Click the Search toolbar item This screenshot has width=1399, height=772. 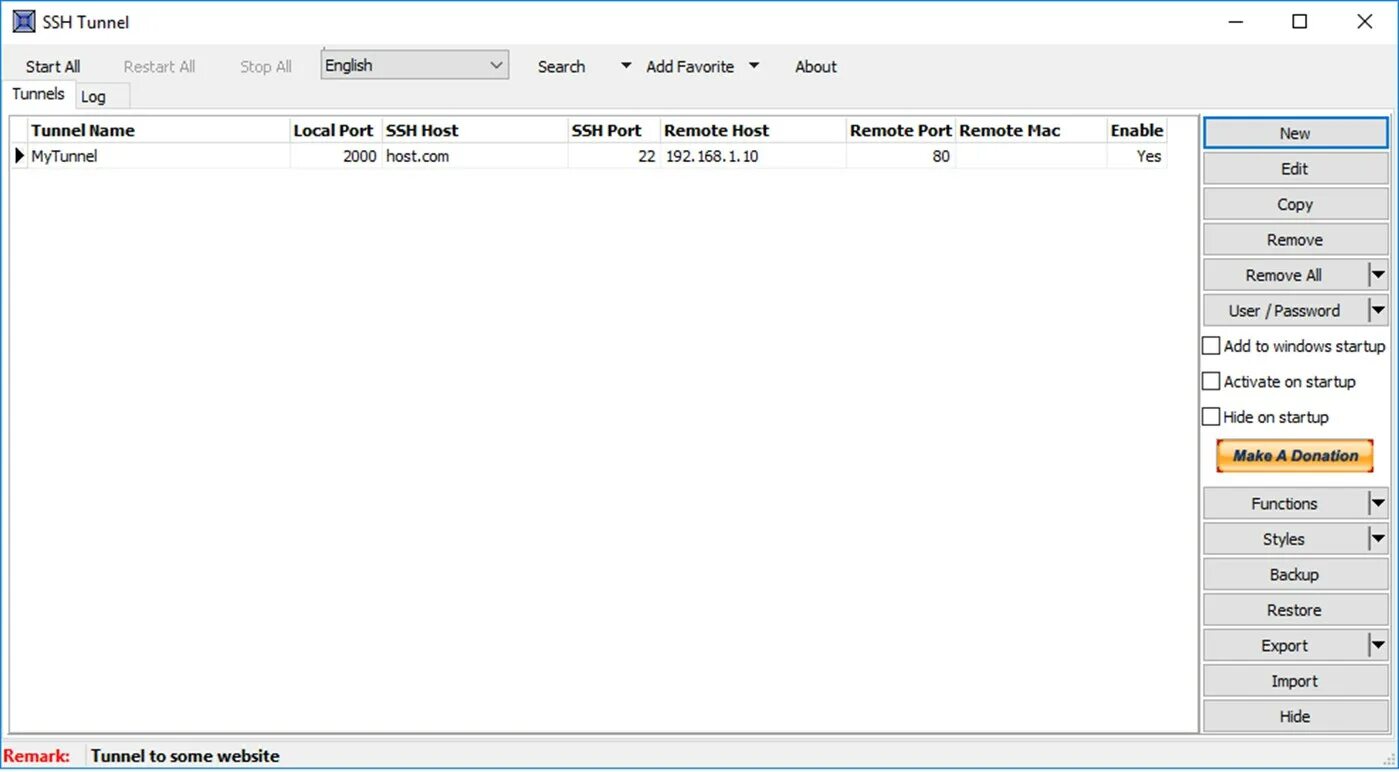coord(561,67)
